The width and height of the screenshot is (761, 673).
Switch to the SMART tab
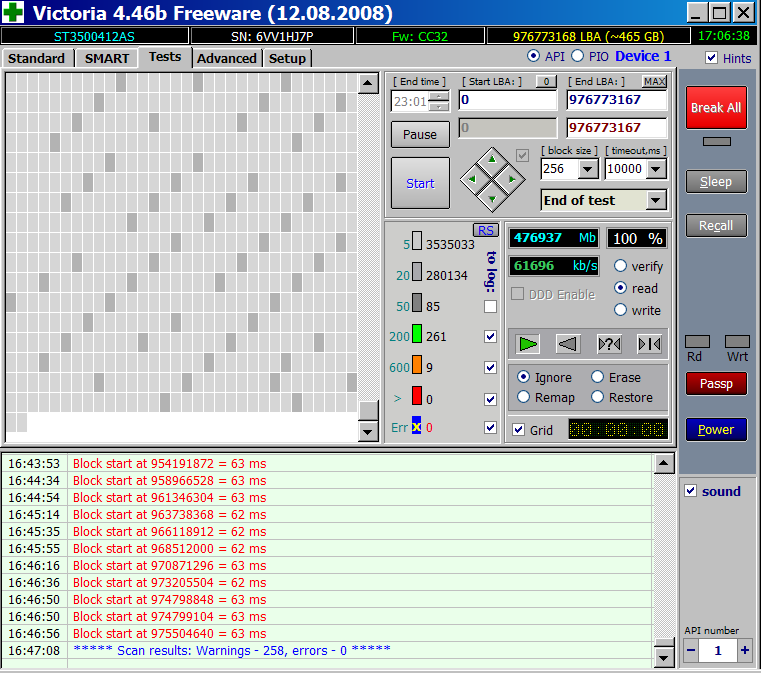[x=106, y=58]
